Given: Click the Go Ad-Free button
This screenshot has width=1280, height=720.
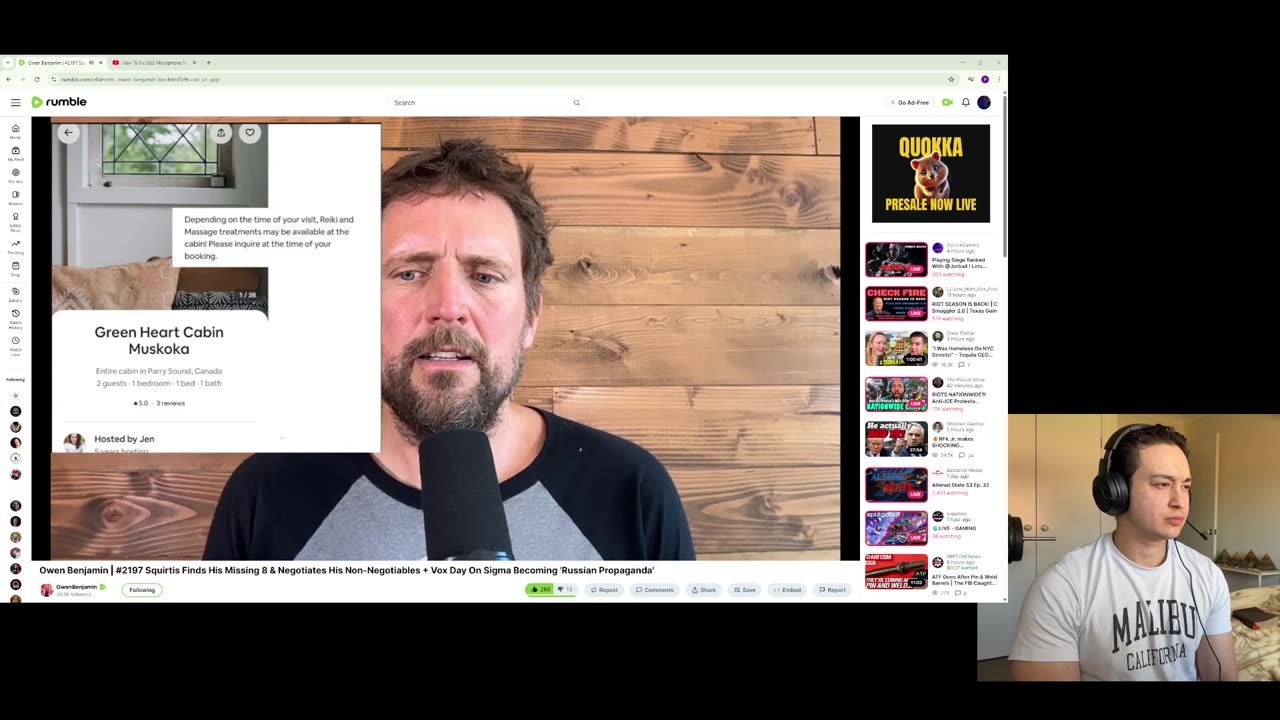Looking at the screenshot, I should [910, 102].
